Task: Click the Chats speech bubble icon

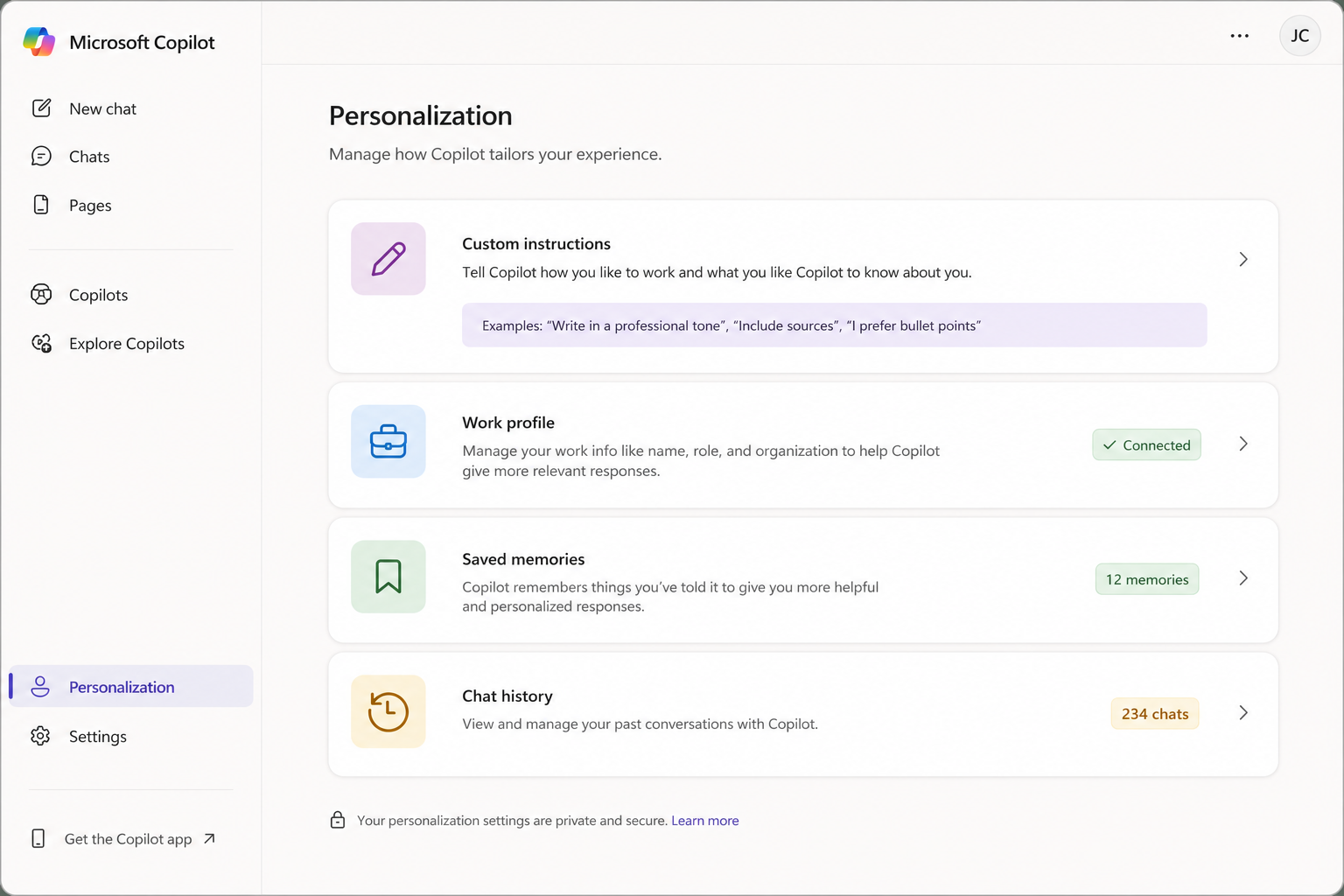Action: click(41, 156)
